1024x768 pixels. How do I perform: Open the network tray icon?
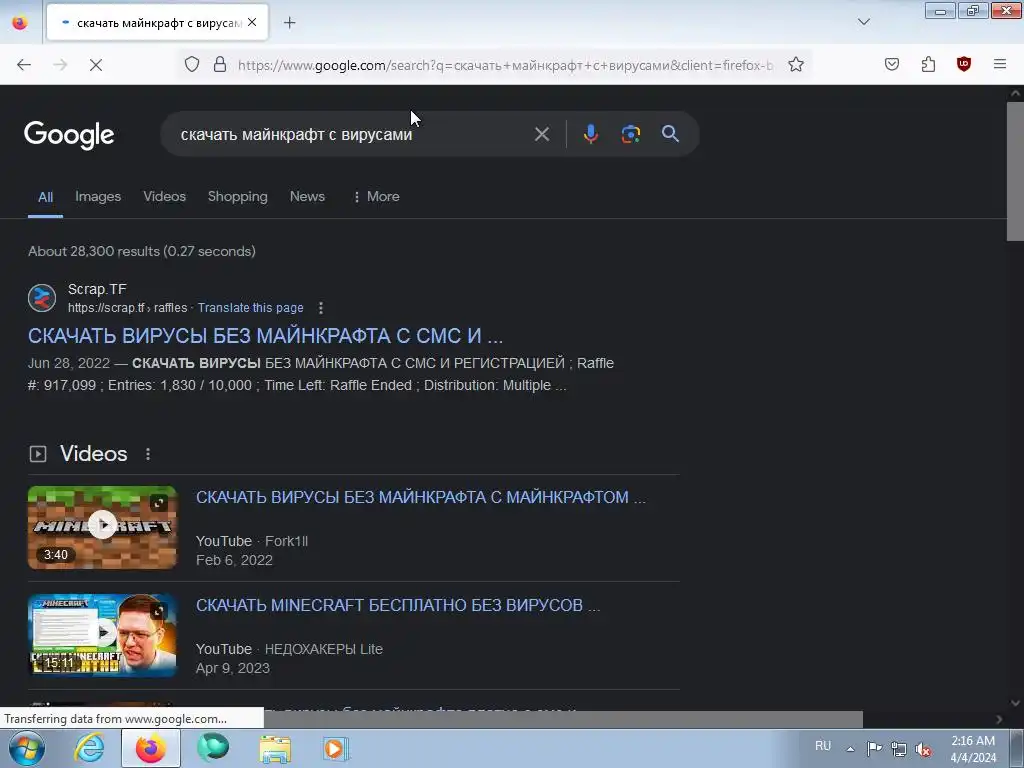pyautogui.click(x=899, y=749)
